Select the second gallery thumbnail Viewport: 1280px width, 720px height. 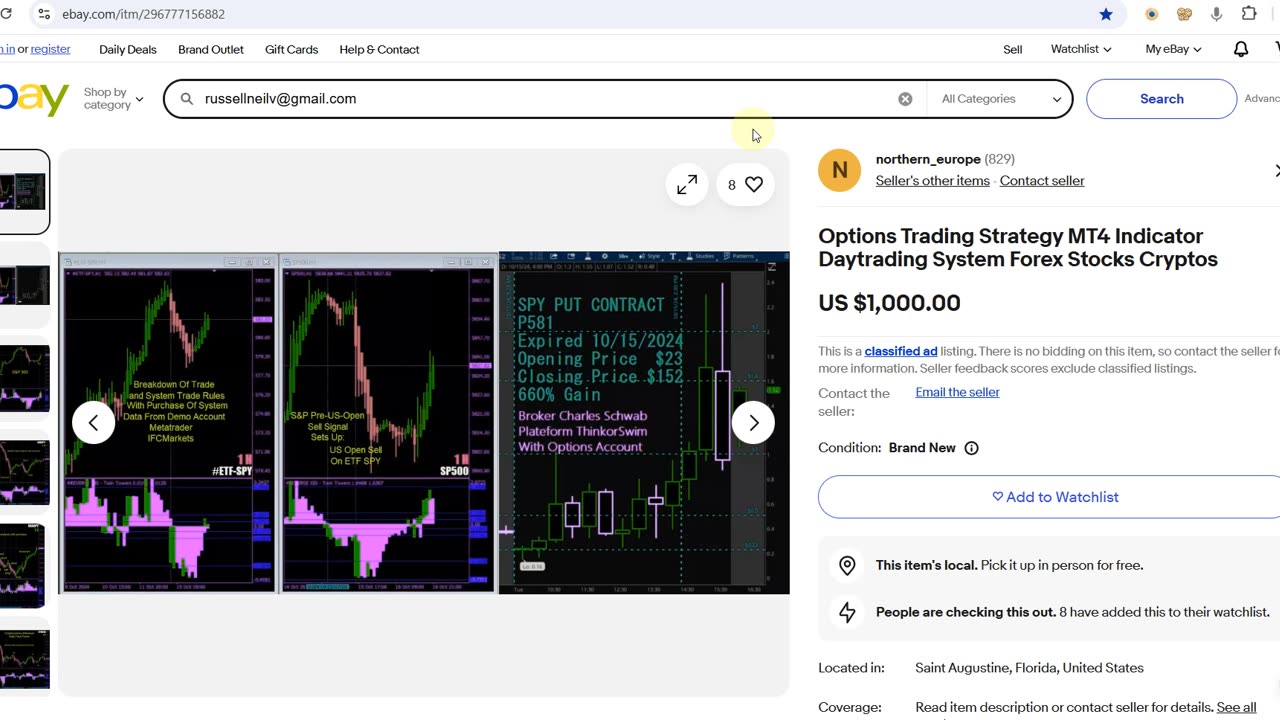[x=24, y=285]
